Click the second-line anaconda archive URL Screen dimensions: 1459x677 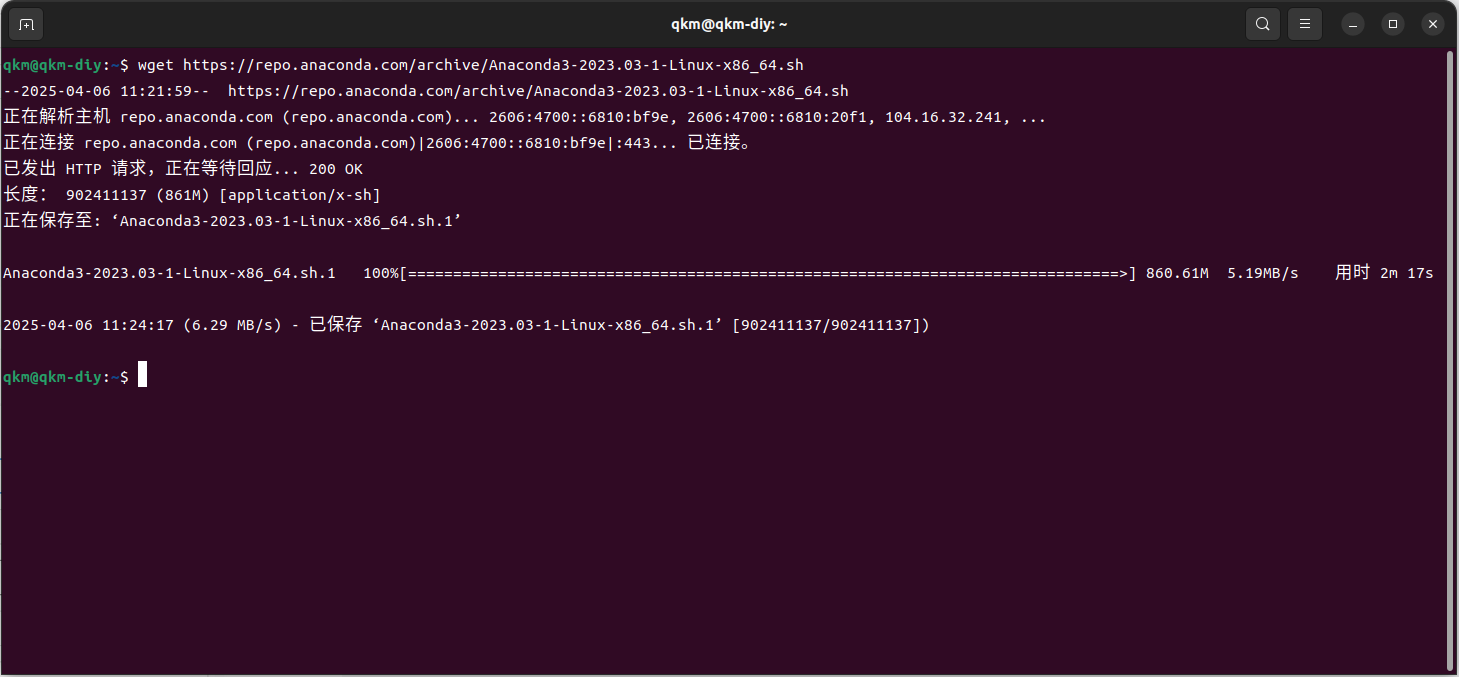tap(538, 91)
